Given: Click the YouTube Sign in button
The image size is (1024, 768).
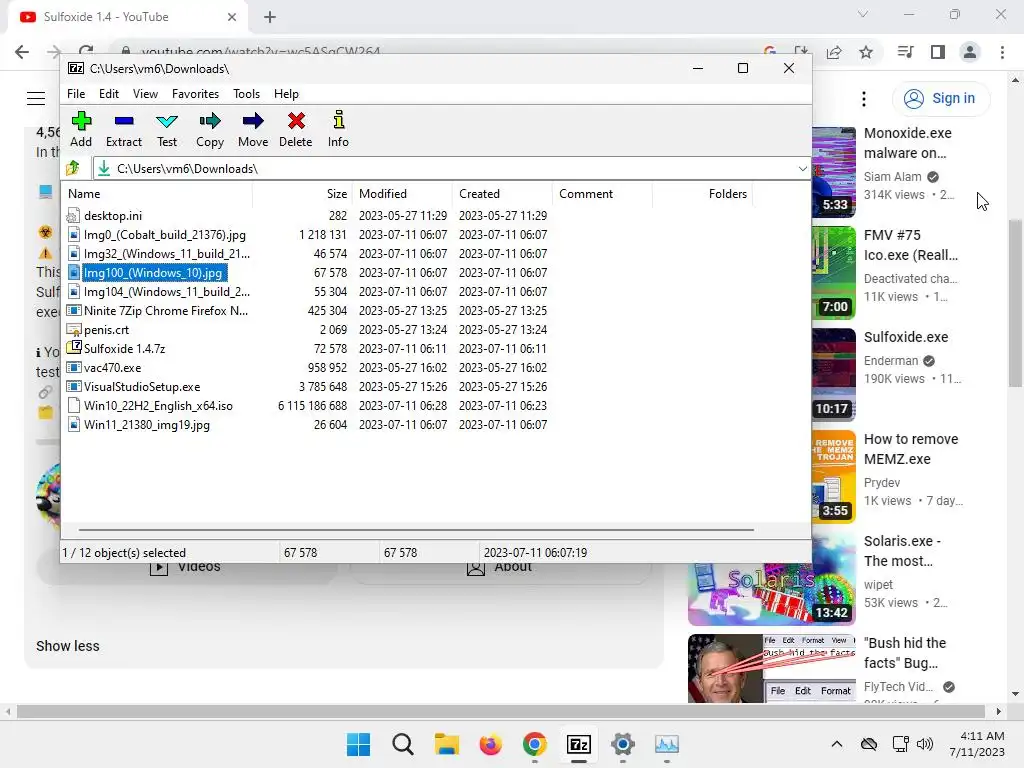Looking at the screenshot, I should coord(940,99).
